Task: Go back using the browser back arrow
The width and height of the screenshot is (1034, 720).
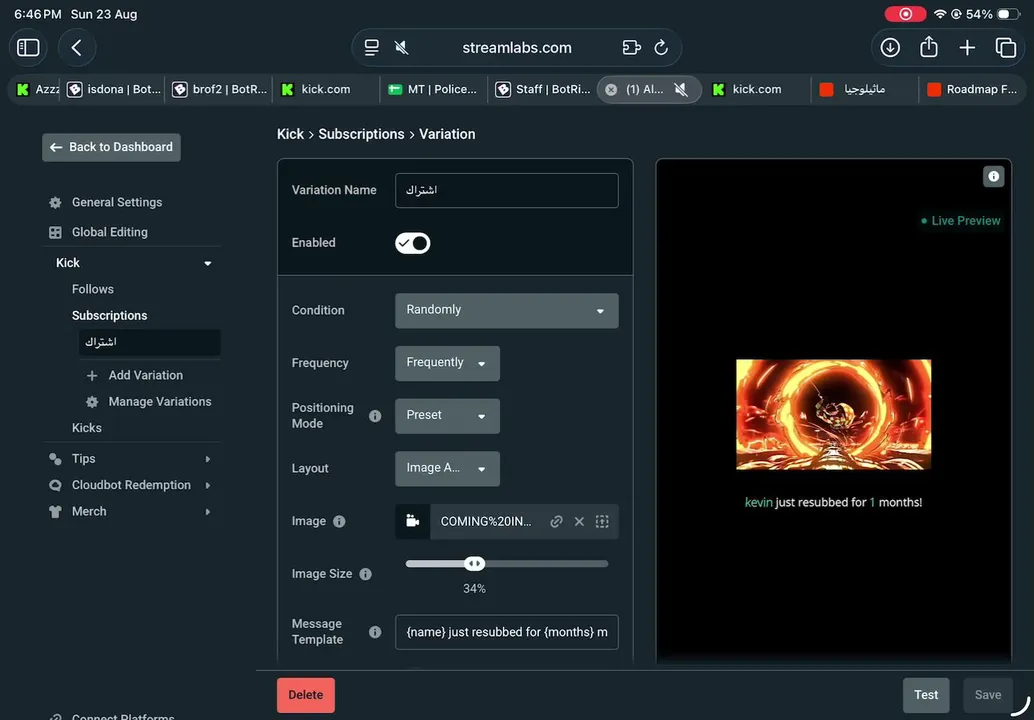Action: pos(76,47)
